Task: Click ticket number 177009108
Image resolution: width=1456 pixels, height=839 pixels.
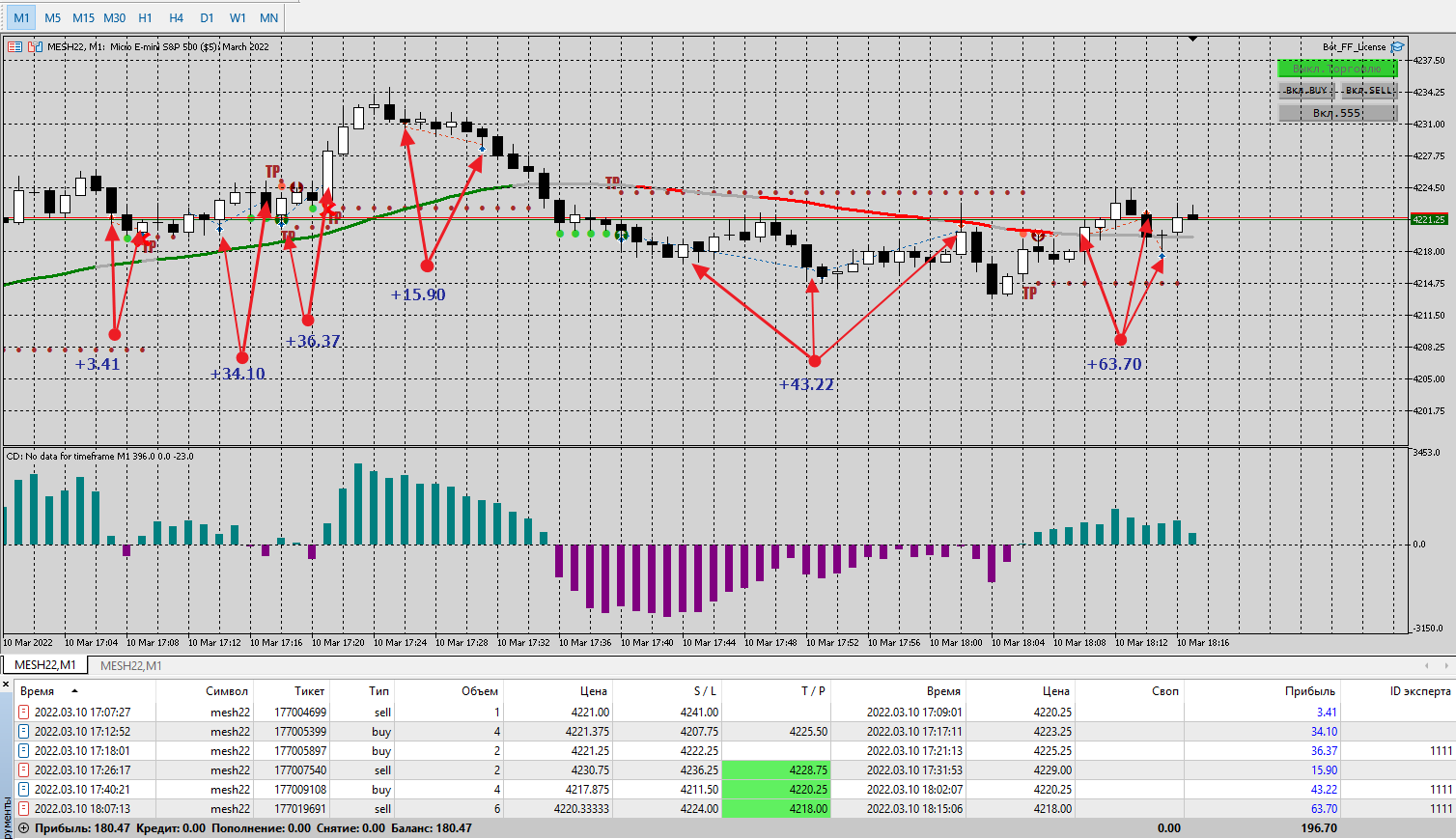Action: point(300,790)
